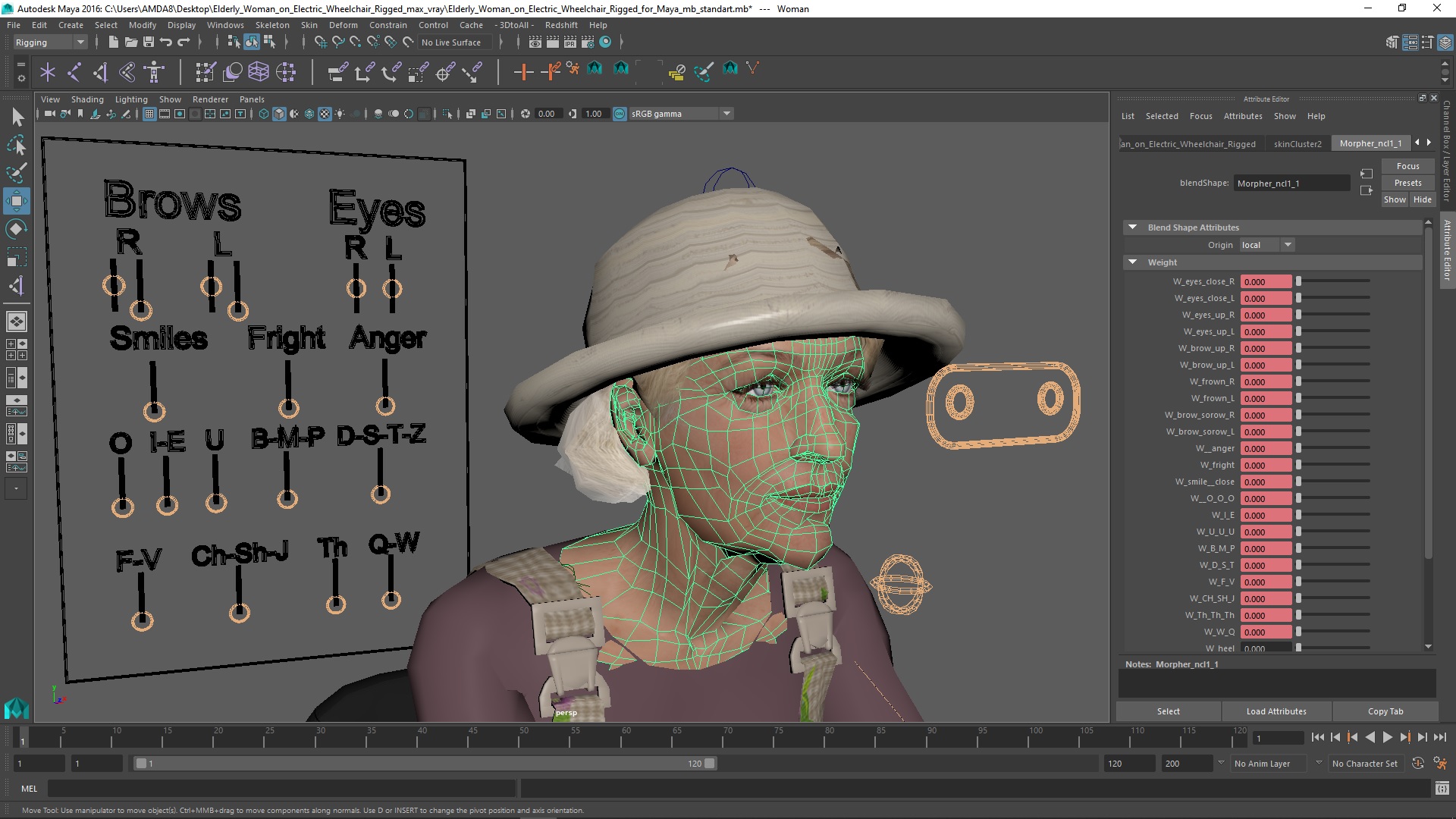Click the New Scene icon
Screen dimensions: 1456x819
click(x=113, y=42)
